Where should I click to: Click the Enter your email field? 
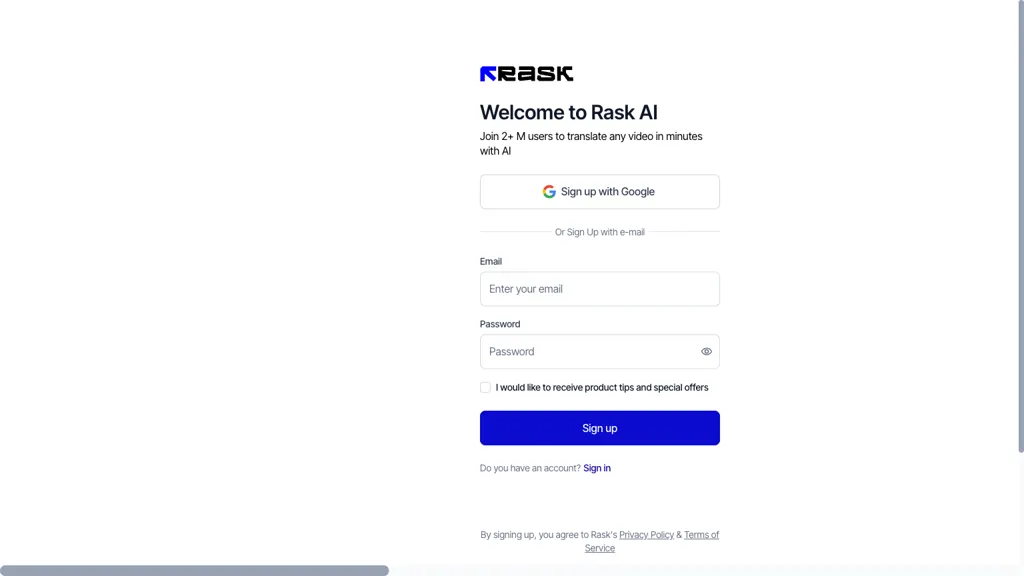tap(600, 289)
